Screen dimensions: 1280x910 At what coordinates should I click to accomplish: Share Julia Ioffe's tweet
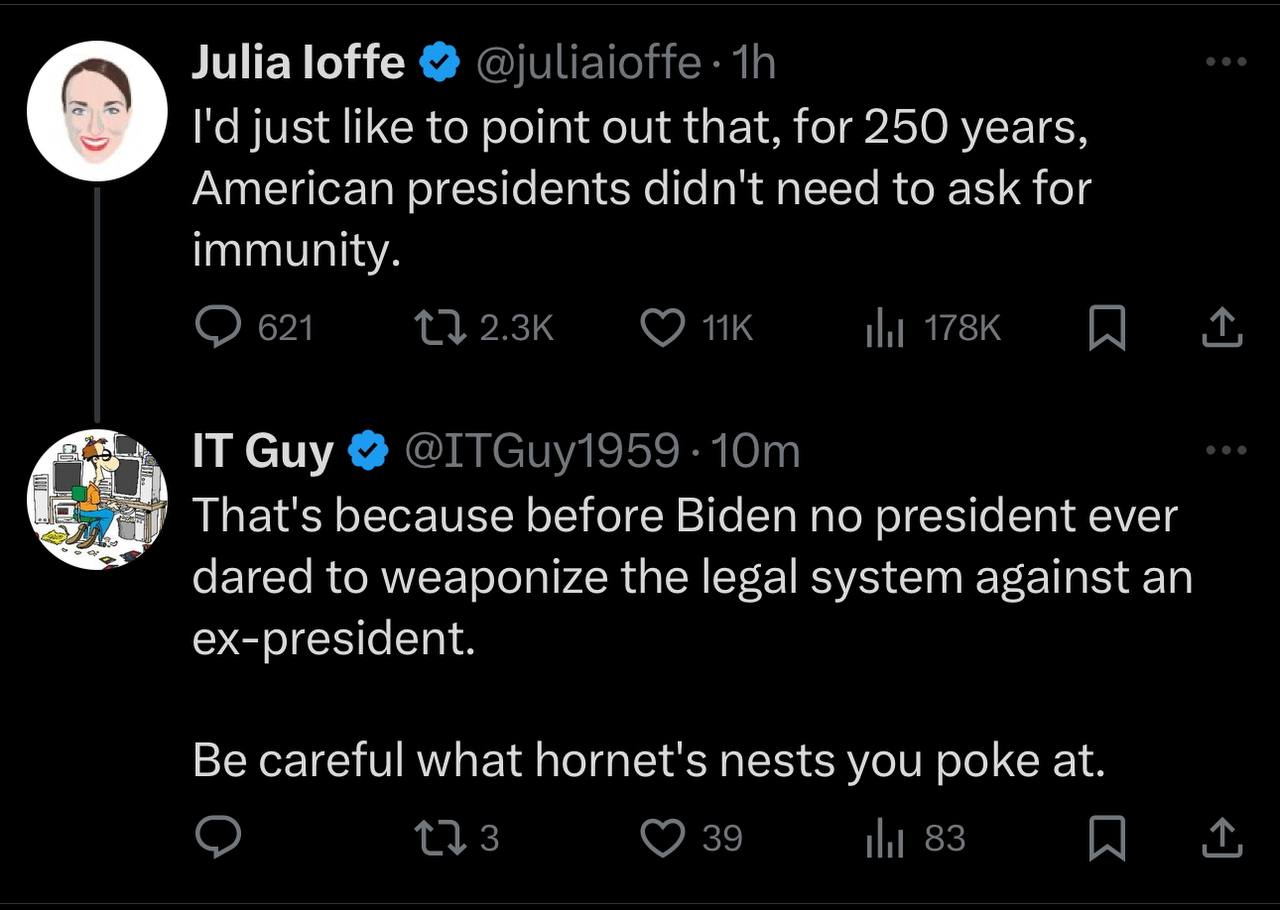coord(1220,328)
